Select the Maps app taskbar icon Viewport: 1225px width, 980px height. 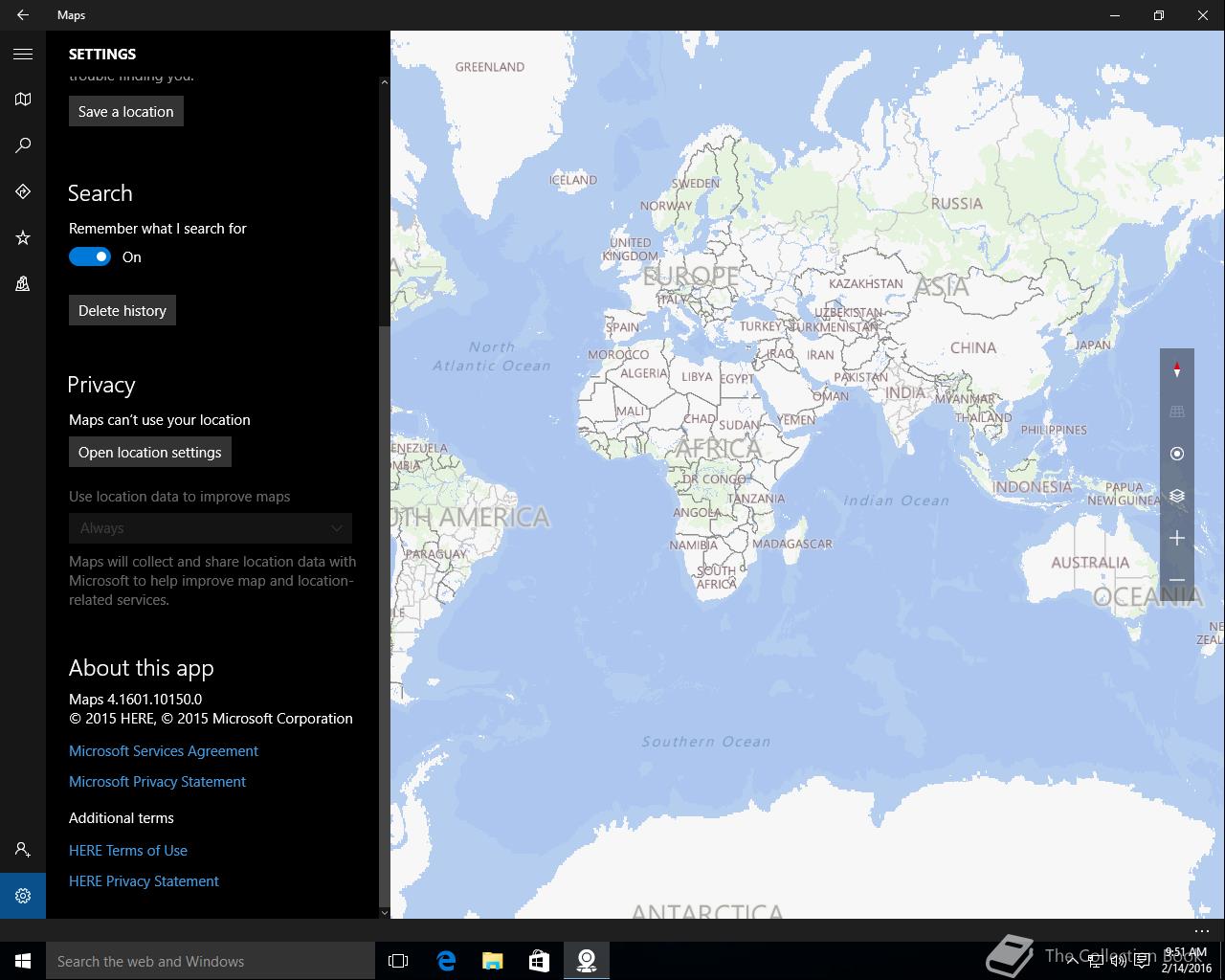click(x=586, y=961)
